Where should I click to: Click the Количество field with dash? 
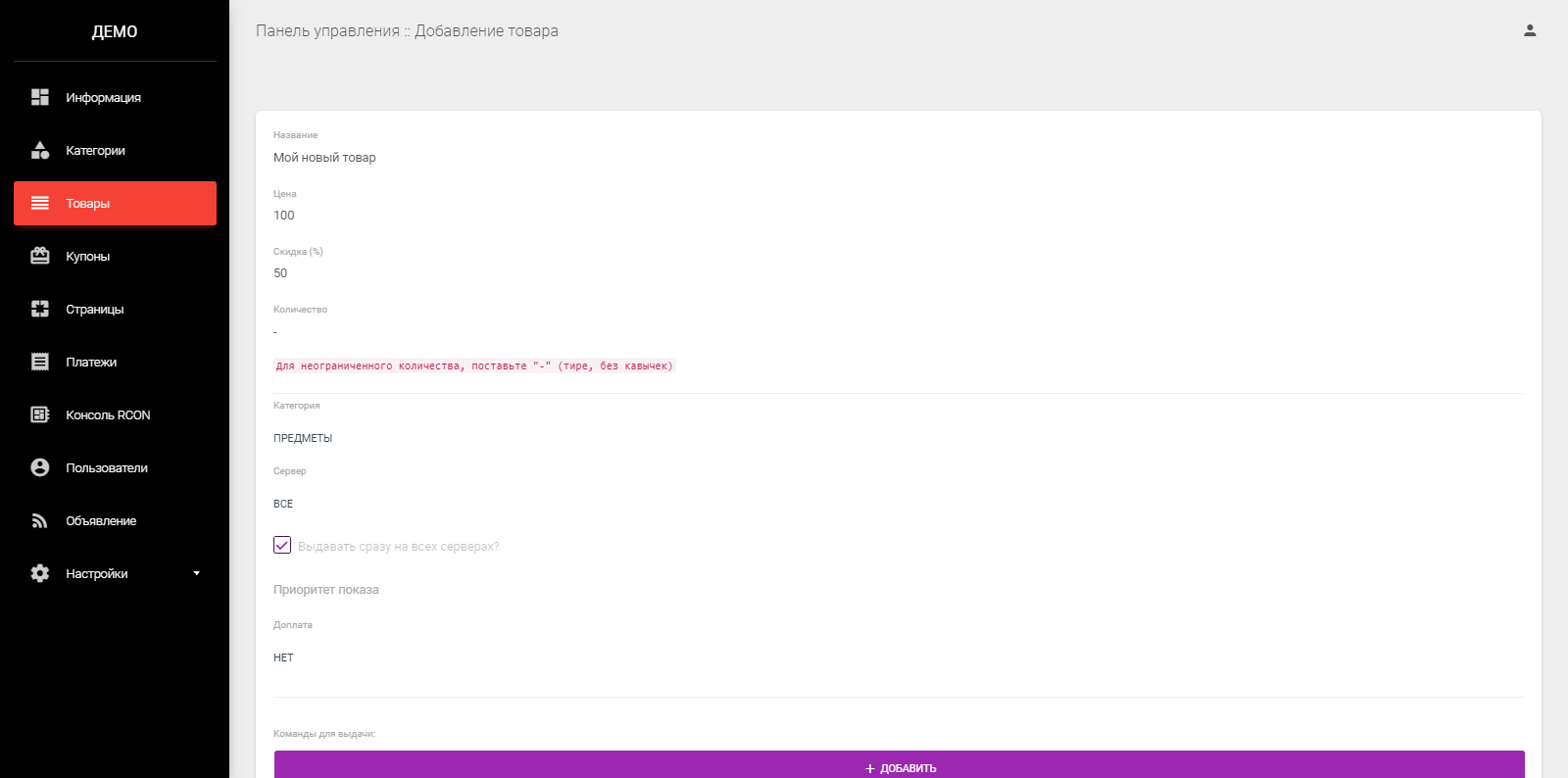tap(899, 332)
